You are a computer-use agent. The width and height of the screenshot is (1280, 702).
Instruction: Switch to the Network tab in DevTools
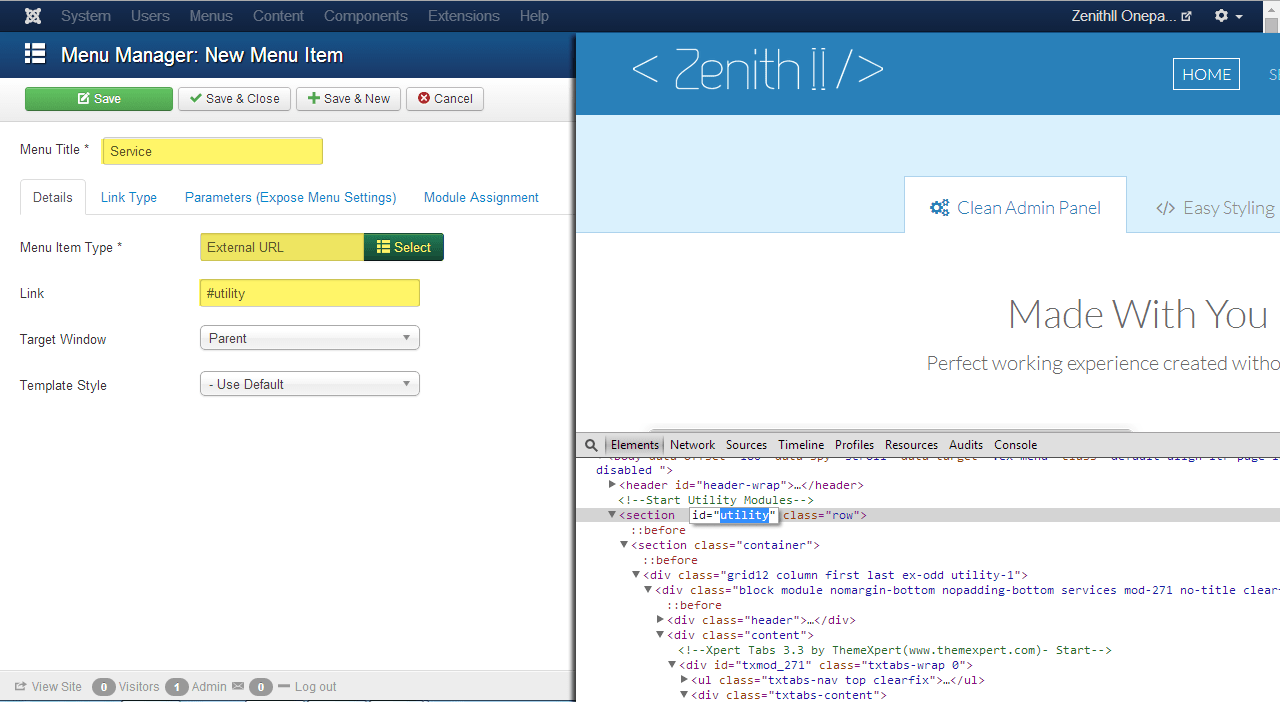tap(692, 445)
